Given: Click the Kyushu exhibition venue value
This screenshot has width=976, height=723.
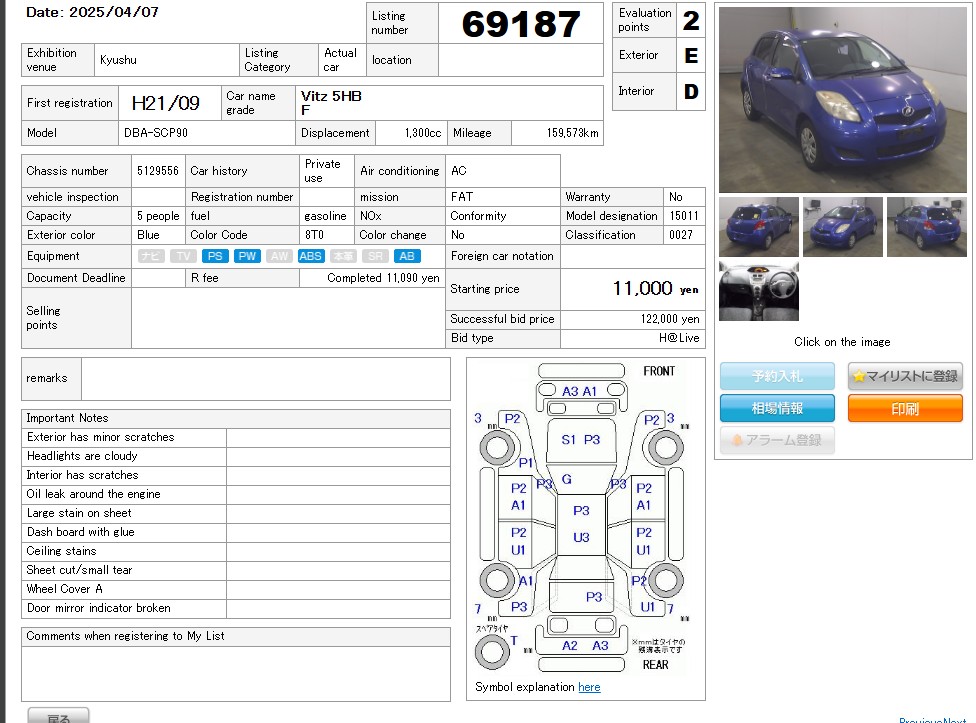Looking at the screenshot, I should [118, 60].
